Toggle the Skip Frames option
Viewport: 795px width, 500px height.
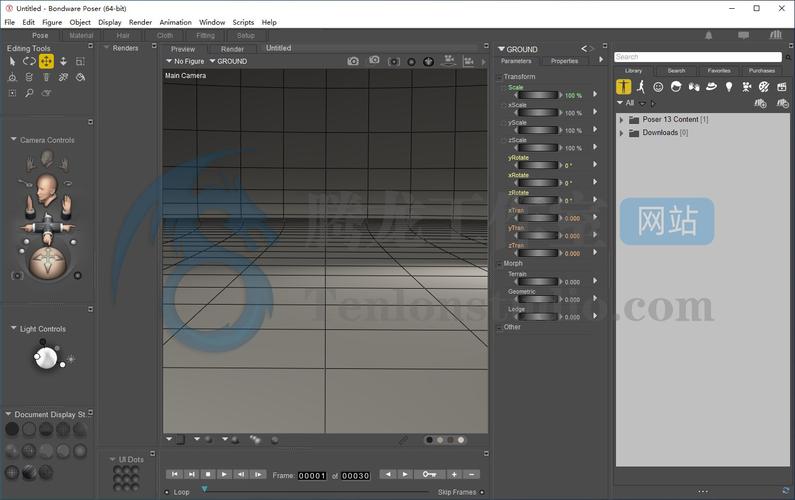tap(482, 492)
